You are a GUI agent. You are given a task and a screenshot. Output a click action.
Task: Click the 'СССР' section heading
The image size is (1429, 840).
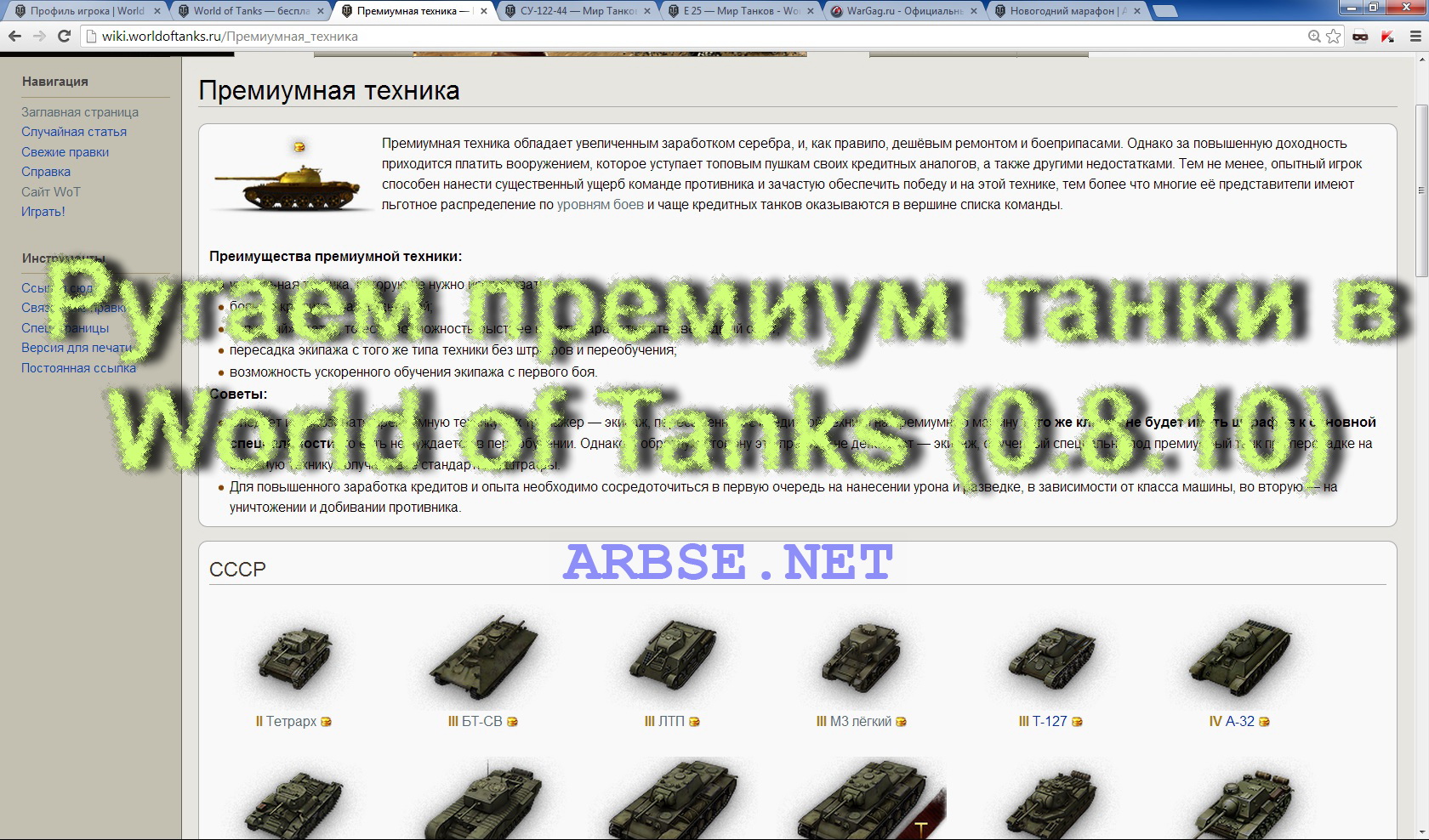tap(237, 570)
